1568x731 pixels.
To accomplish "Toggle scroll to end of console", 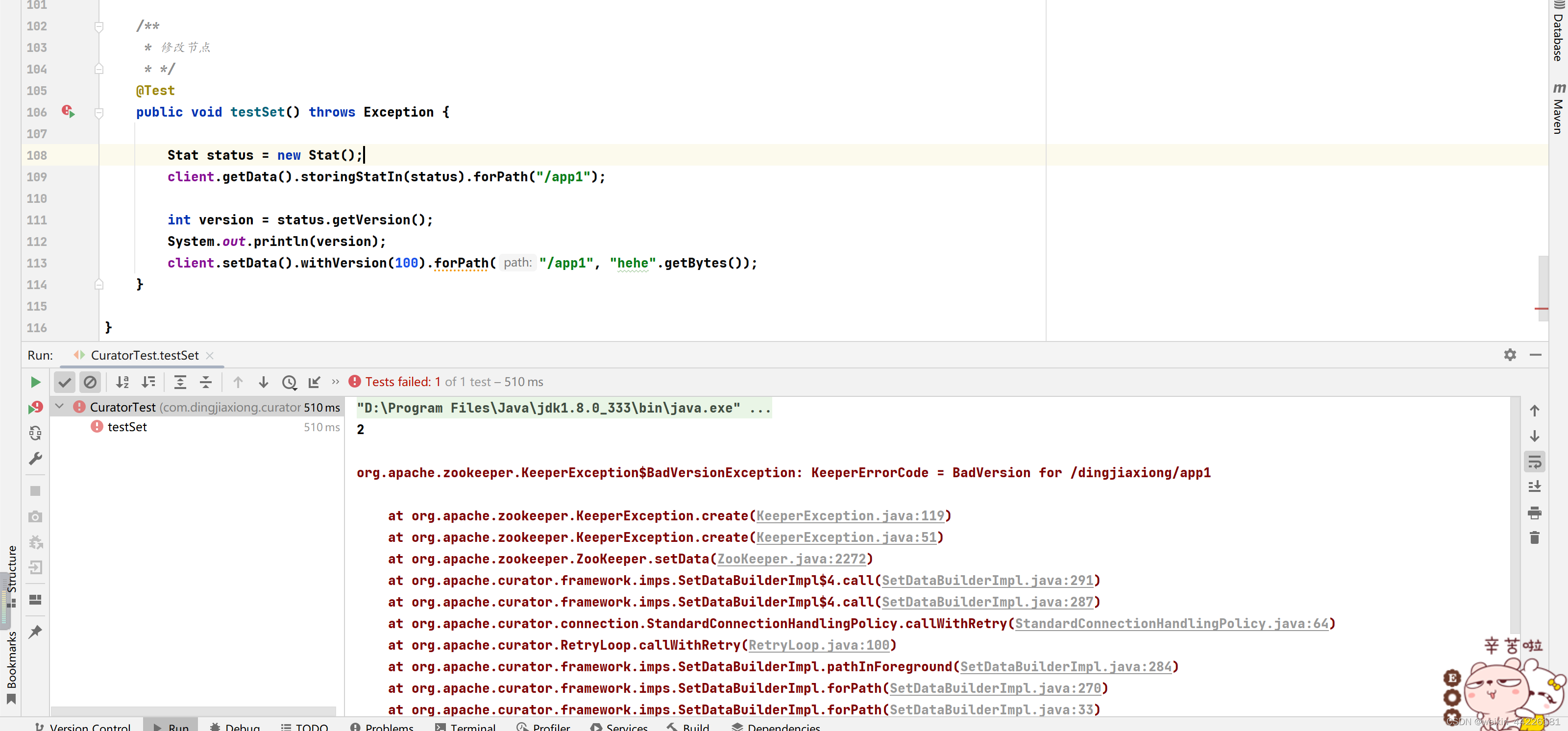I will point(1535,487).
